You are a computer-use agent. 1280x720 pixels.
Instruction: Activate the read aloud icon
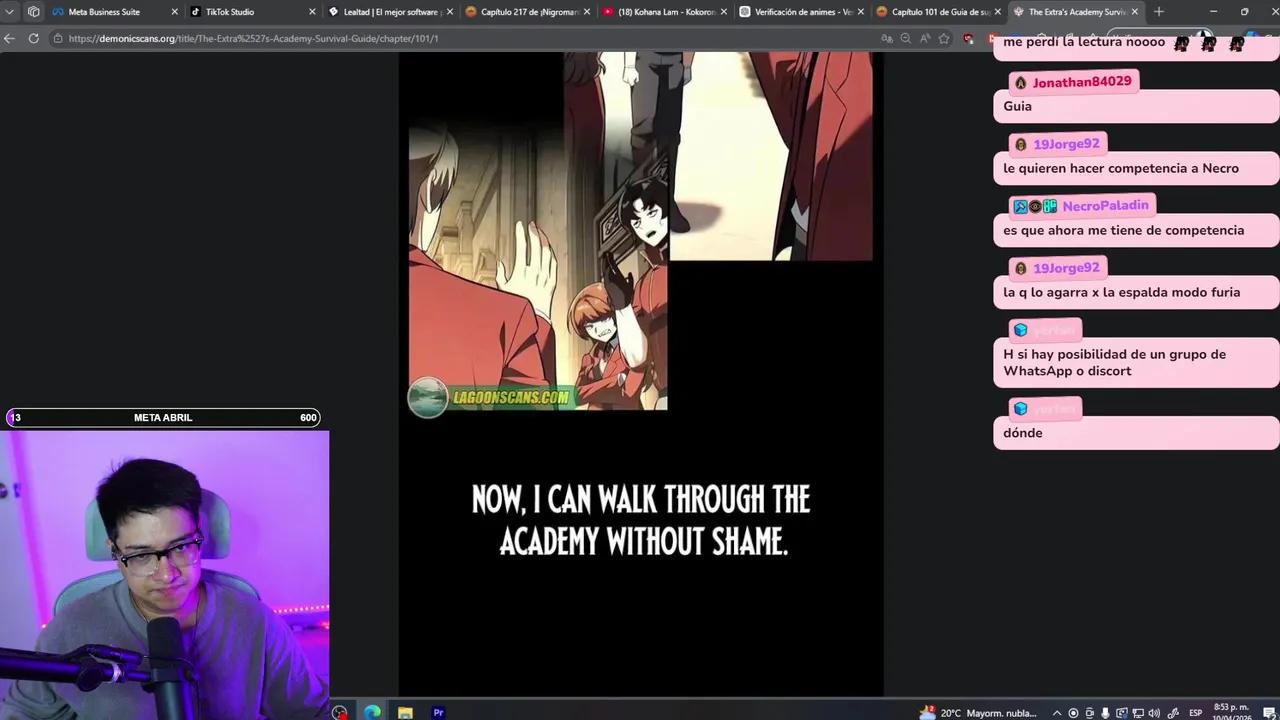point(924,38)
